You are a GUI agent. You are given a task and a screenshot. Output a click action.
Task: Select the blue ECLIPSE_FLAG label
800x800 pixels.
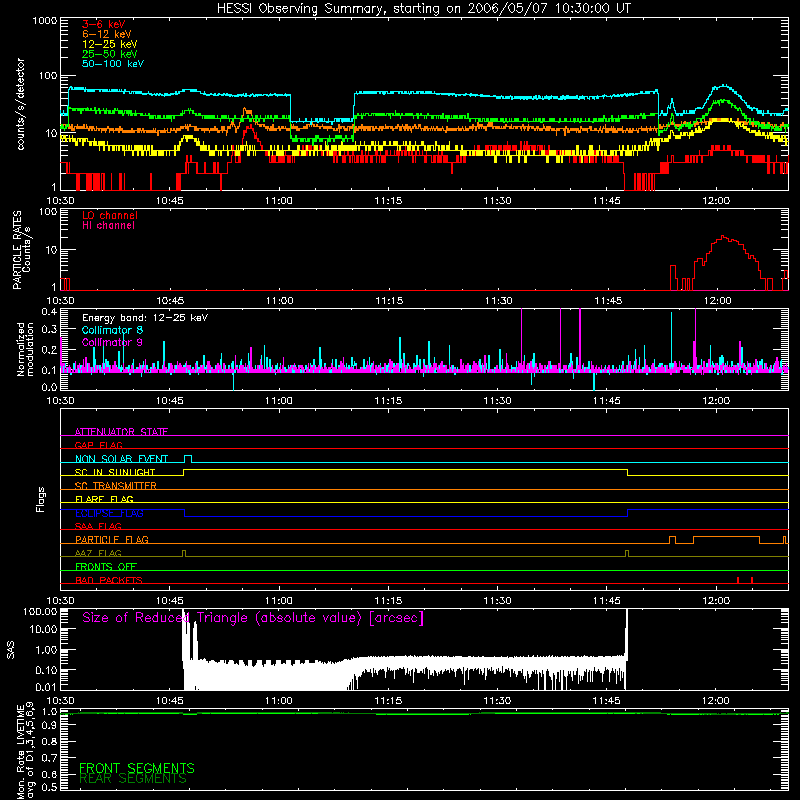[x=109, y=513]
